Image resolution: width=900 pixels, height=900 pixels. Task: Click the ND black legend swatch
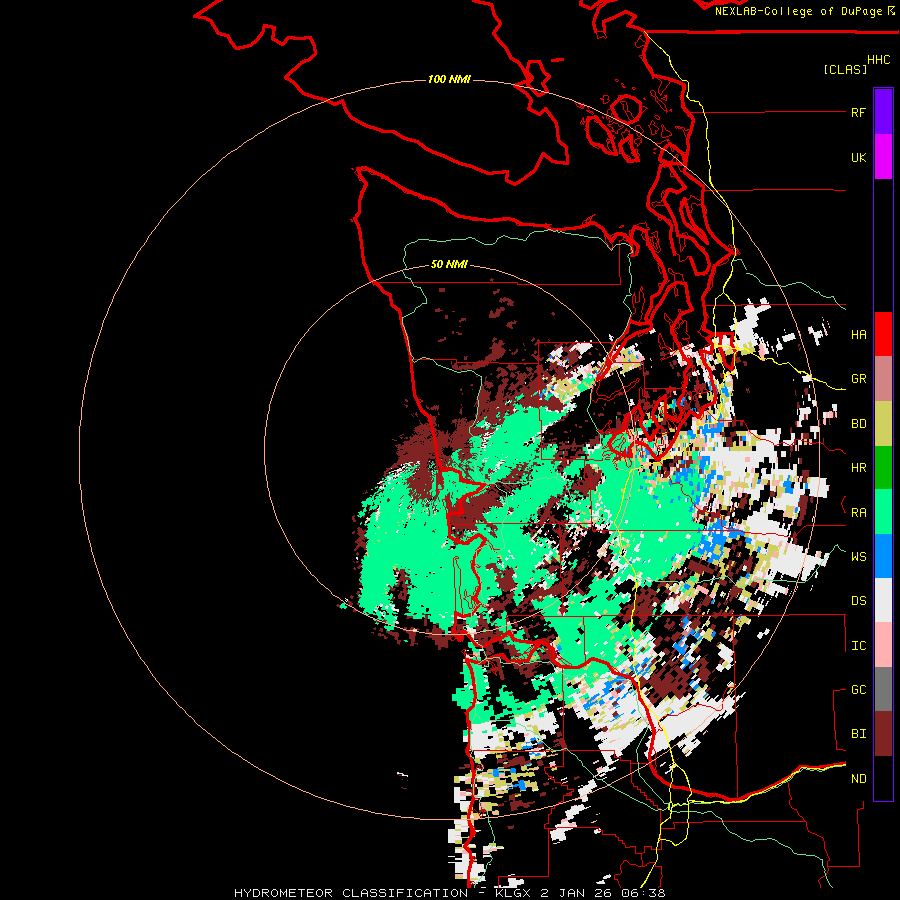tap(883, 778)
